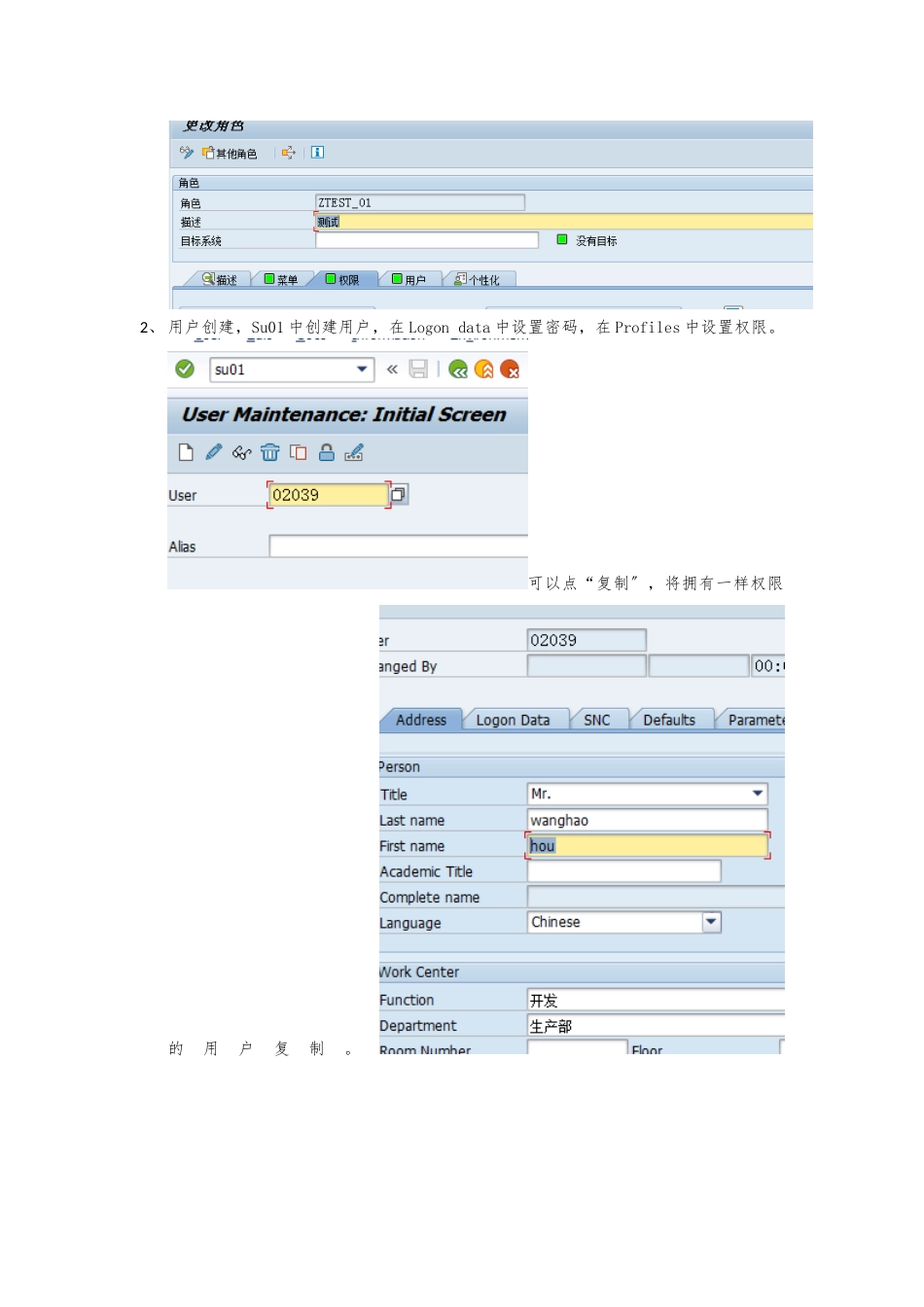Click the Save diskette icon
The height and width of the screenshot is (1307, 924).
pyautogui.click(x=418, y=369)
